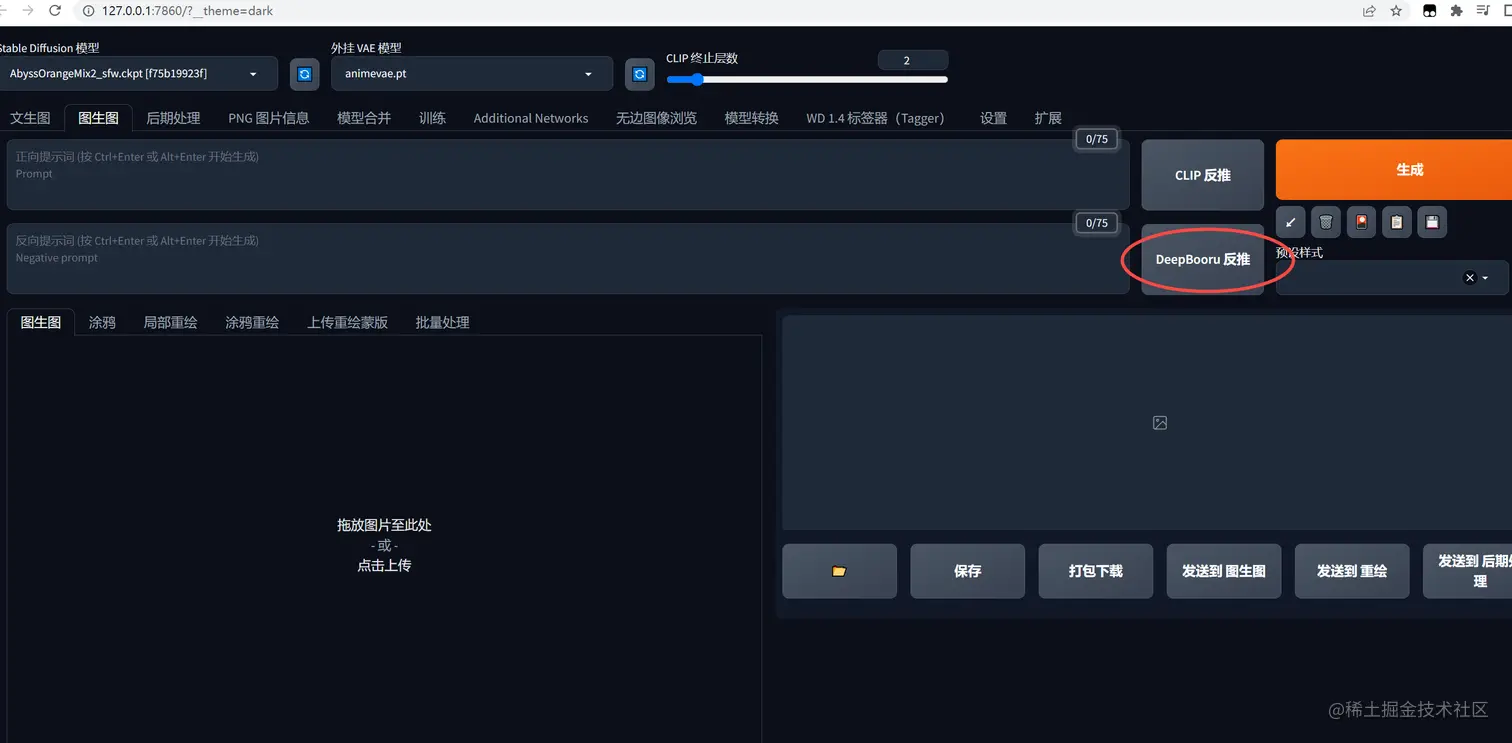The height and width of the screenshot is (743, 1512).
Task: Select the 图生图 sub-tab above the upload area
Action: 41,322
